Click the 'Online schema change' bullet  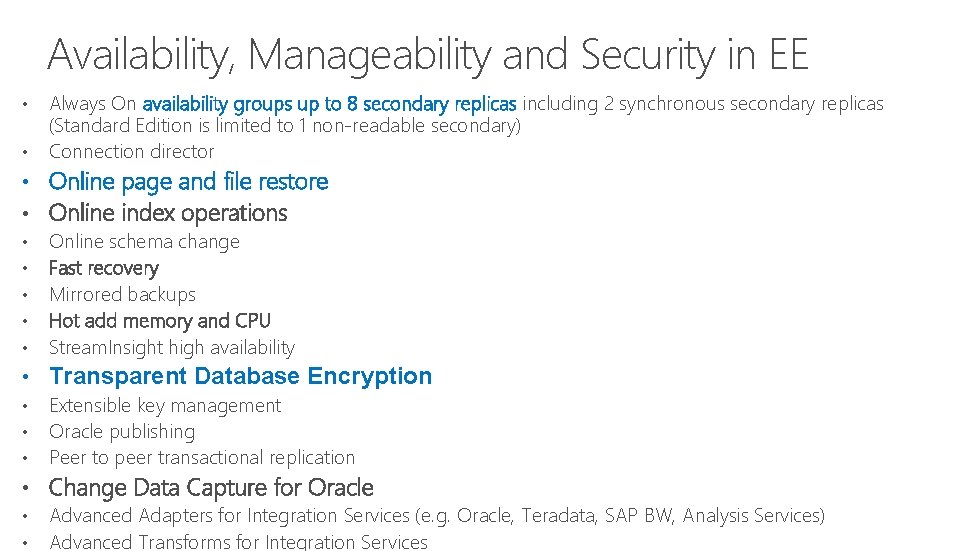click(144, 242)
